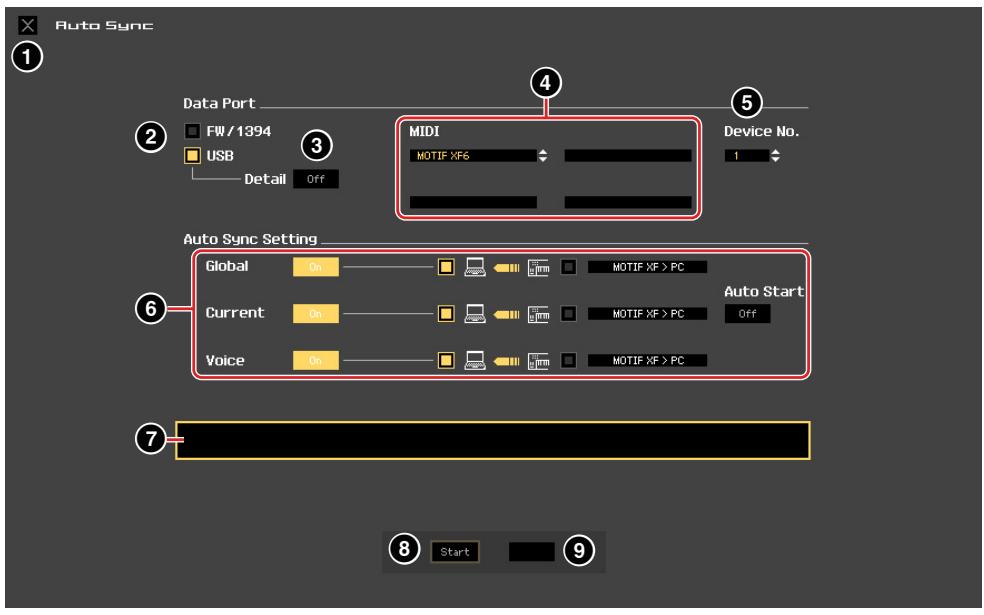Click the synthesizer icon in Current row
The width and height of the screenshot is (984, 615).
pos(538,314)
